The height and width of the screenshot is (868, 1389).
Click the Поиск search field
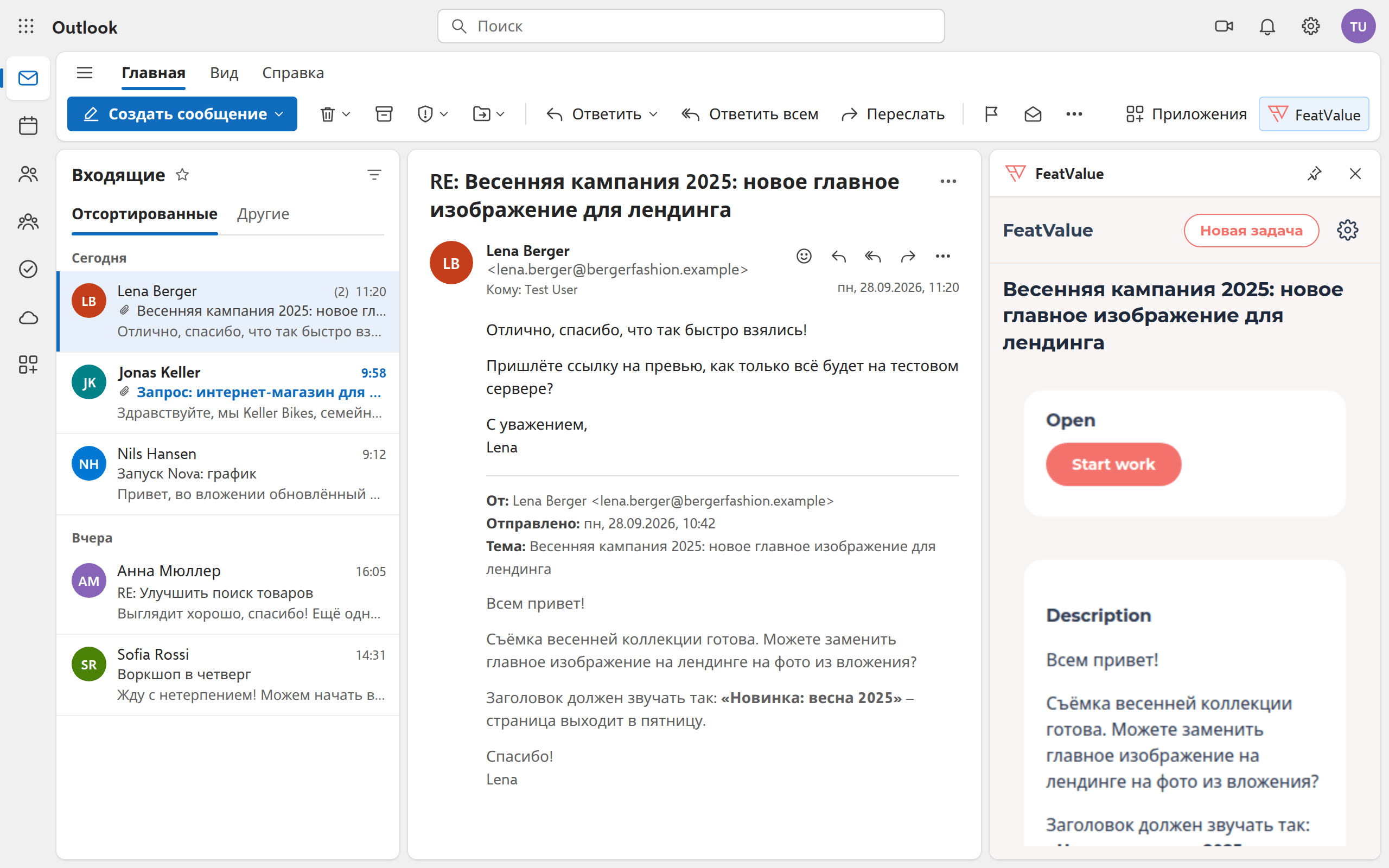(691, 27)
